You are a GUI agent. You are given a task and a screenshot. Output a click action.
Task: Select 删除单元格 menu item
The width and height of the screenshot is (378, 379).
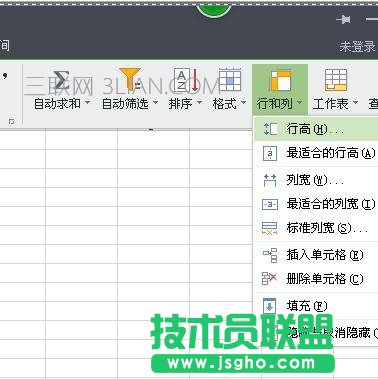(316, 279)
